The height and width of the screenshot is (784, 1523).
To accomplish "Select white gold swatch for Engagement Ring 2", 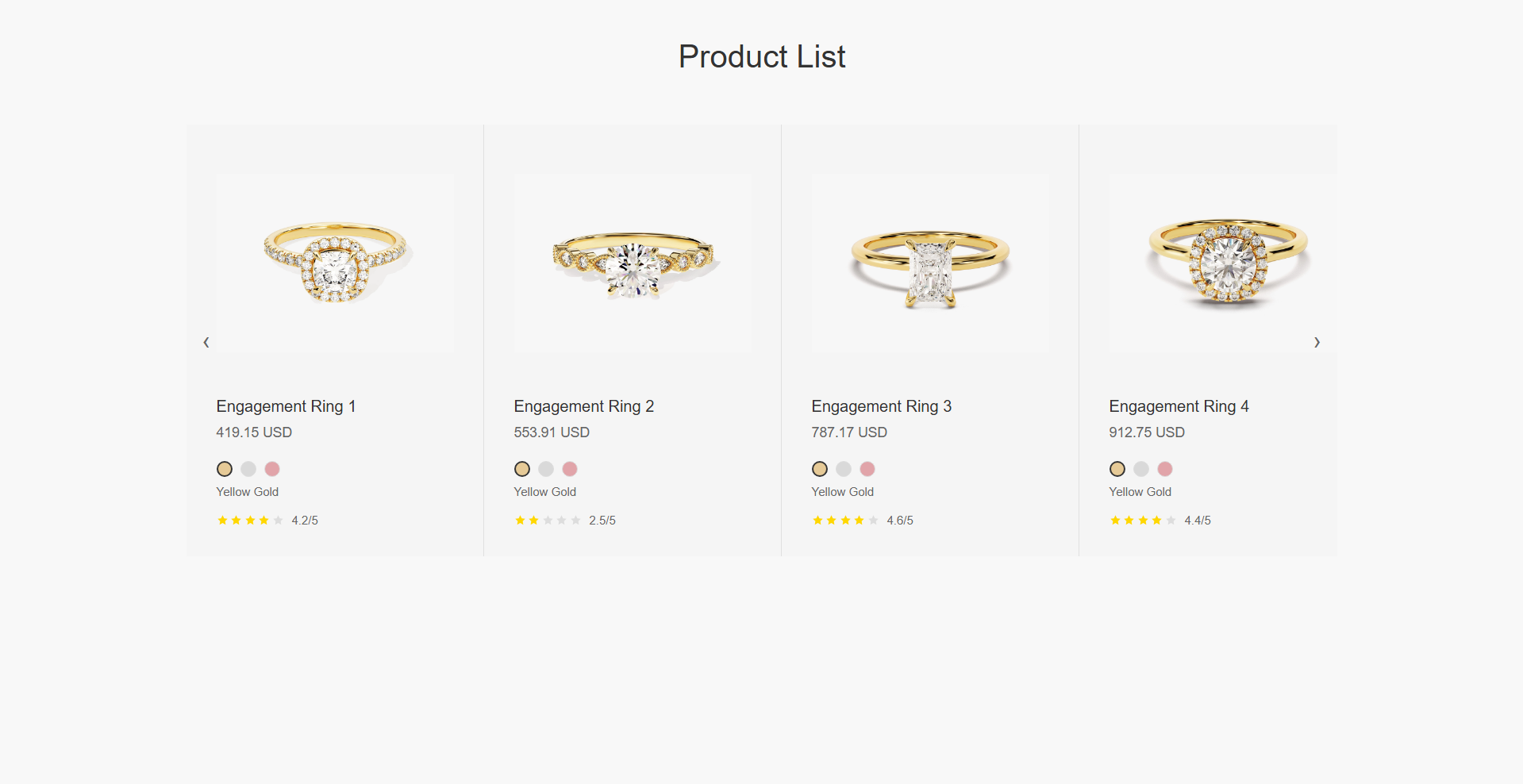I will (x=546, y=469).
